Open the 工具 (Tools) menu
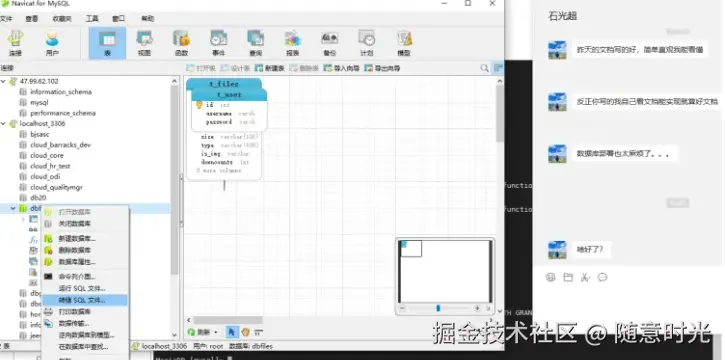Screen dimensions: 725x360 tap(92, 18)
